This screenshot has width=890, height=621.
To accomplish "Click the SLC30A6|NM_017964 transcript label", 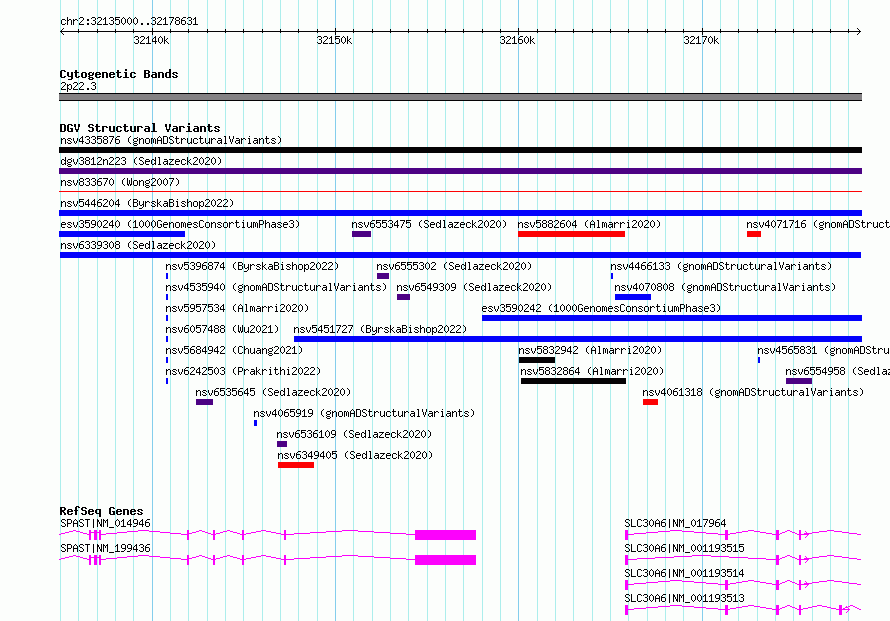I will point(675,523).
